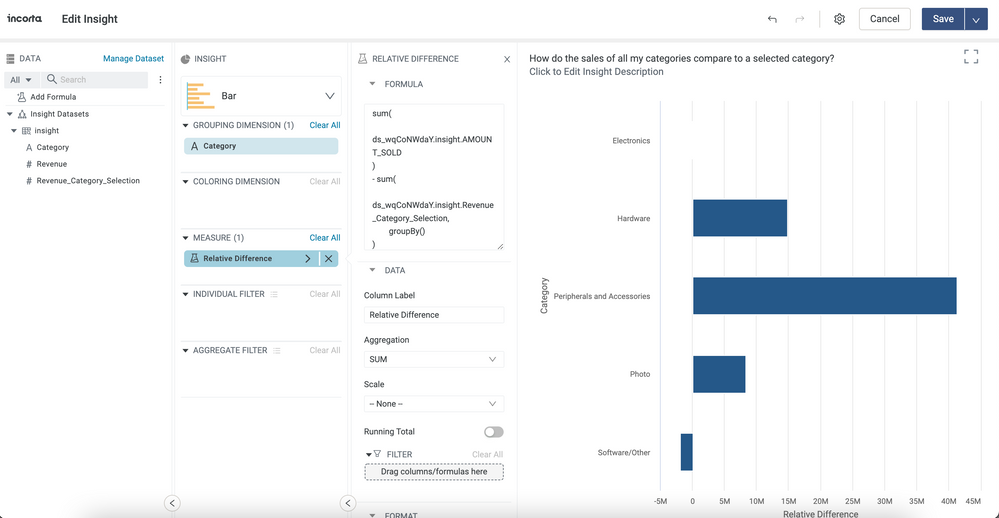999x518 pixels.
Task: Open the Aggregation SUM dropdown
Action: [433, 359]
